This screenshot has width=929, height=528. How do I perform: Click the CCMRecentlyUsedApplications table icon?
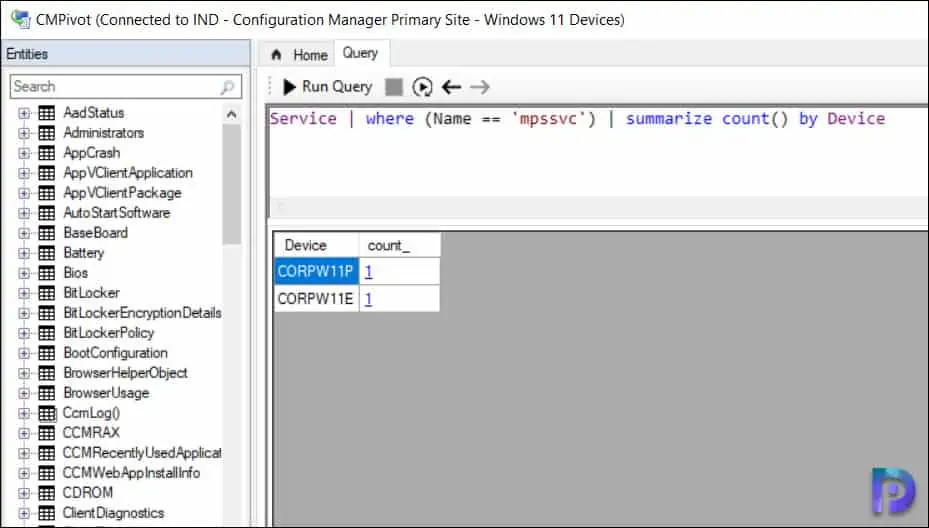(47, 453)
